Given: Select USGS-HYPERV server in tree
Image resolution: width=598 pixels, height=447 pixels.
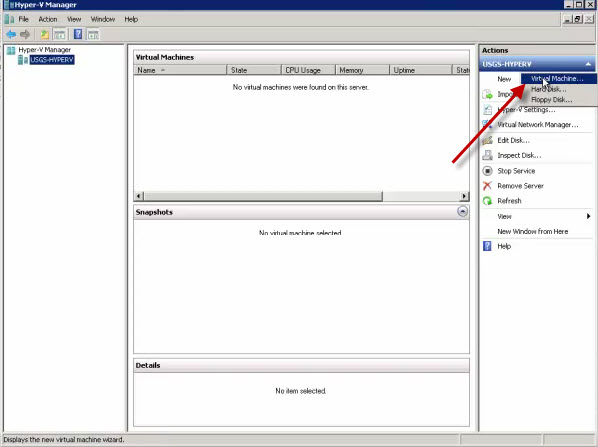Looking at the screenshot, I should pyautogui.click(x=52, y=59).
